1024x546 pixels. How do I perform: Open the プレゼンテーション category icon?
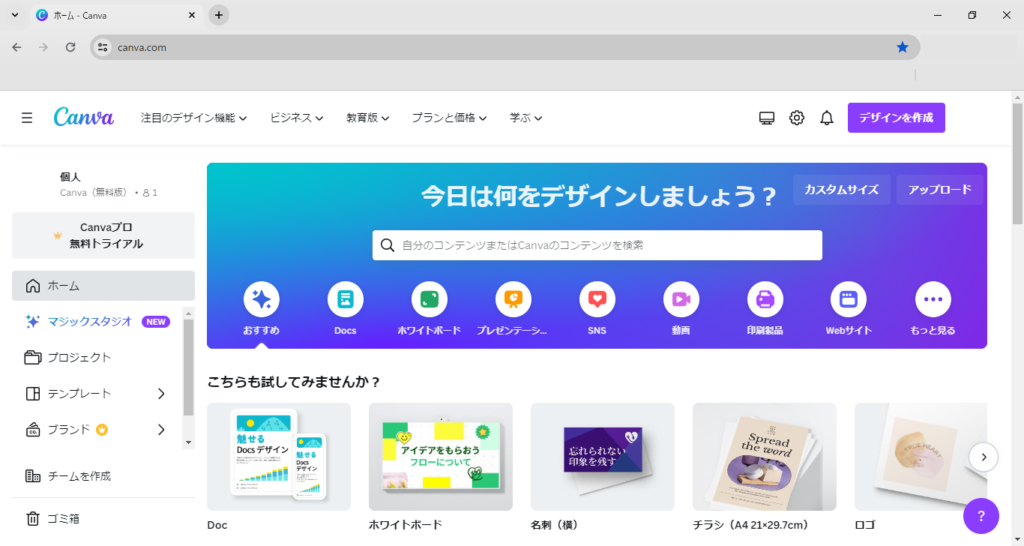(513, 299)
